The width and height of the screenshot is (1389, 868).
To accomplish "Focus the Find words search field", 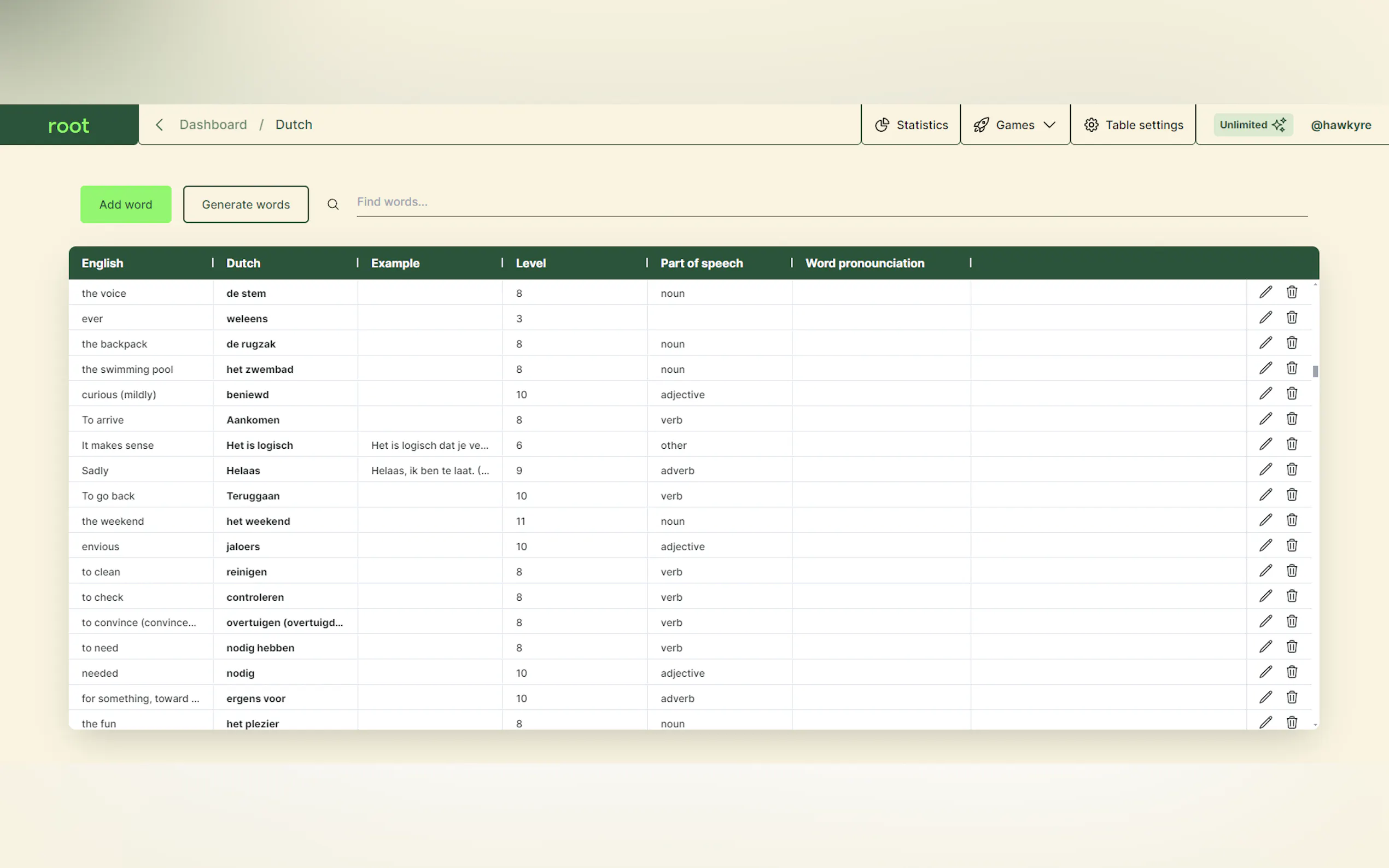I will coord(831,202).
